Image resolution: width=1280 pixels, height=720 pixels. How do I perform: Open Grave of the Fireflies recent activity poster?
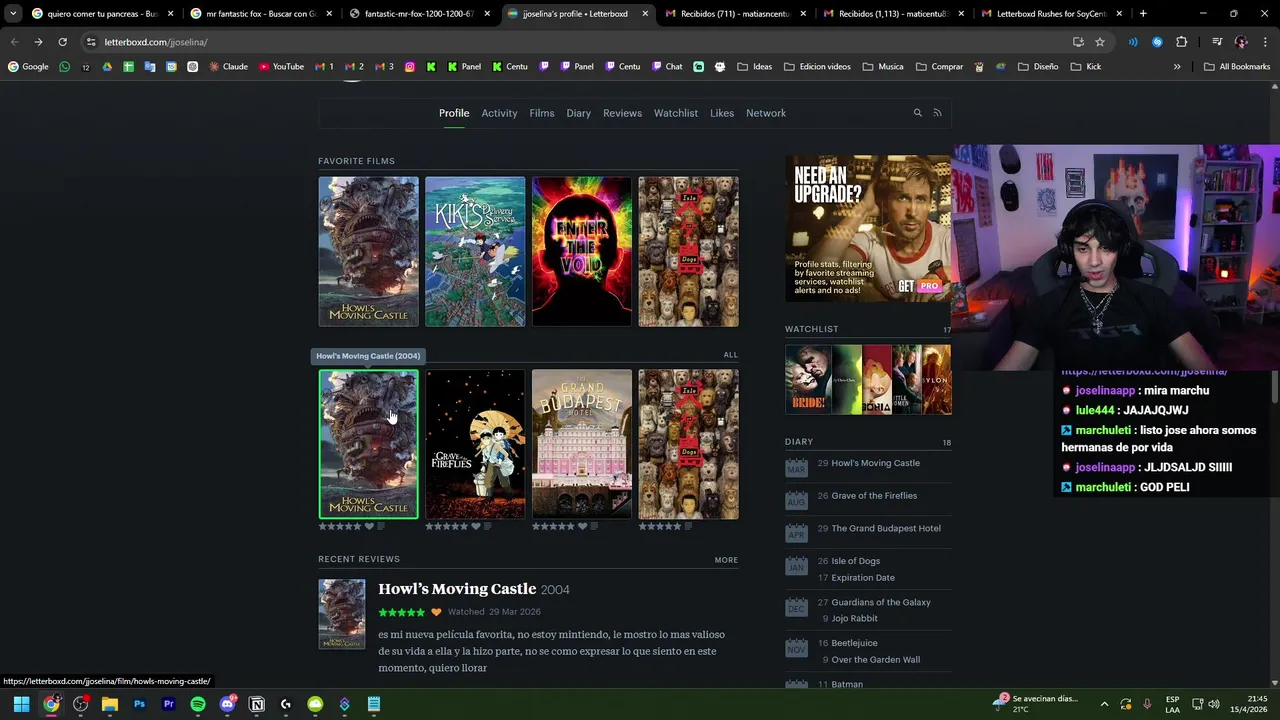[x=475, y=445]
